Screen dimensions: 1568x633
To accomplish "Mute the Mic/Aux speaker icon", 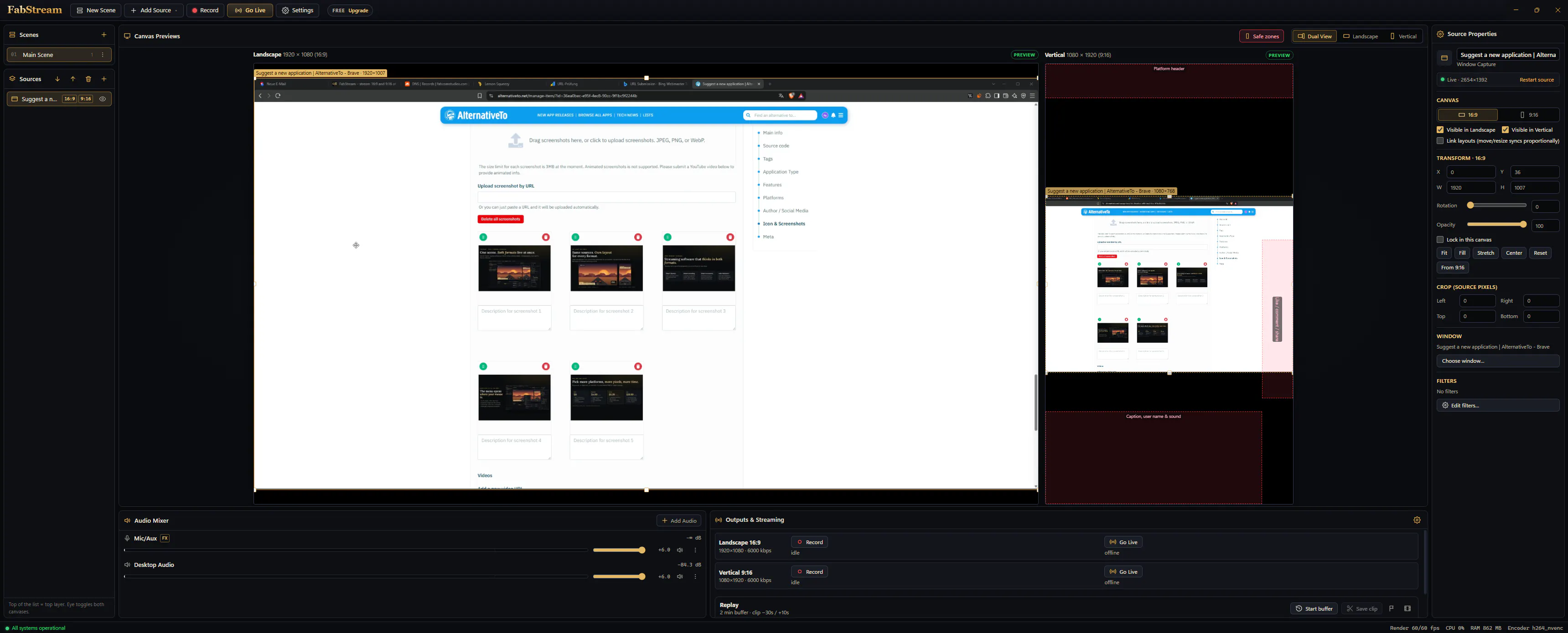I will click(x=680, y=550).
